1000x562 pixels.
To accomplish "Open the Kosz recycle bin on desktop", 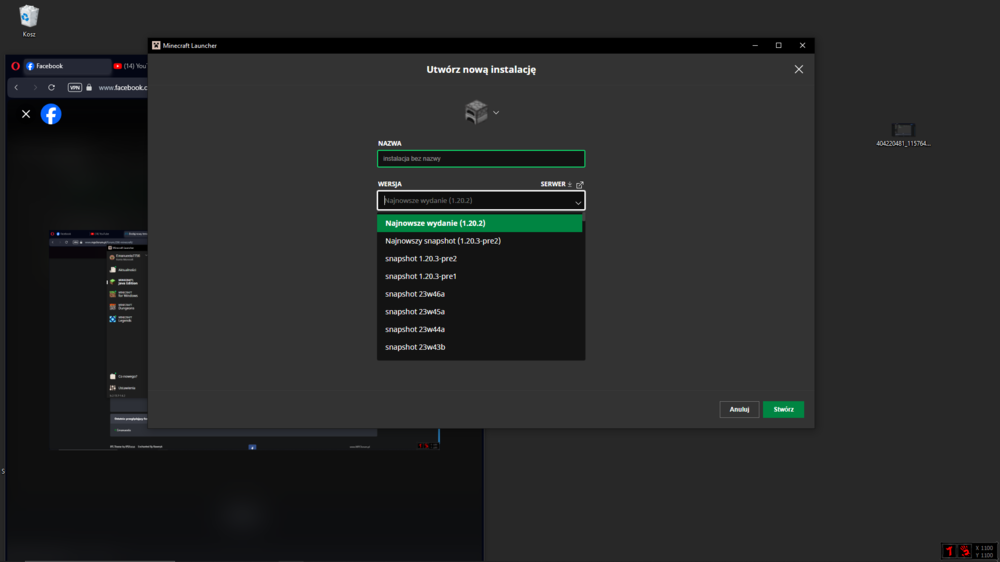I will (x=29, y=21).
